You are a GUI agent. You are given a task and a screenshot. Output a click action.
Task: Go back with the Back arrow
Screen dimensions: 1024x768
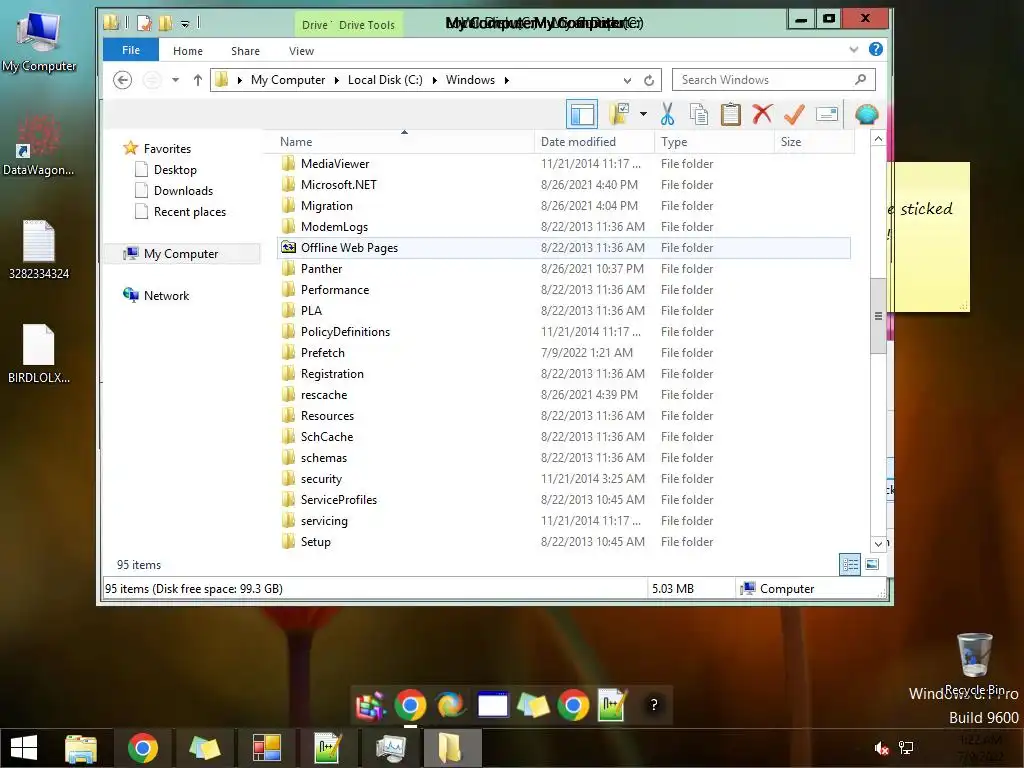[122, 80]
